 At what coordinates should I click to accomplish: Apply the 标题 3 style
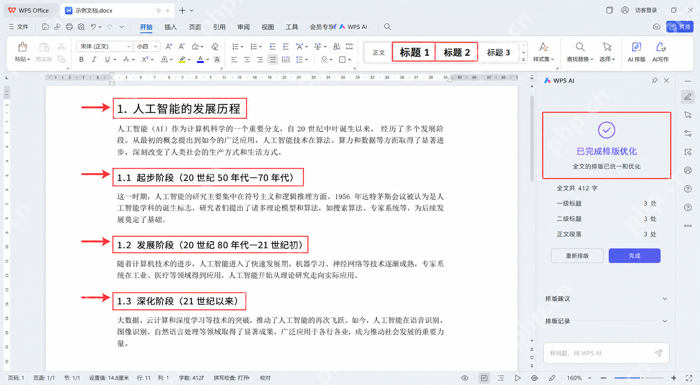tap(498, 52)
